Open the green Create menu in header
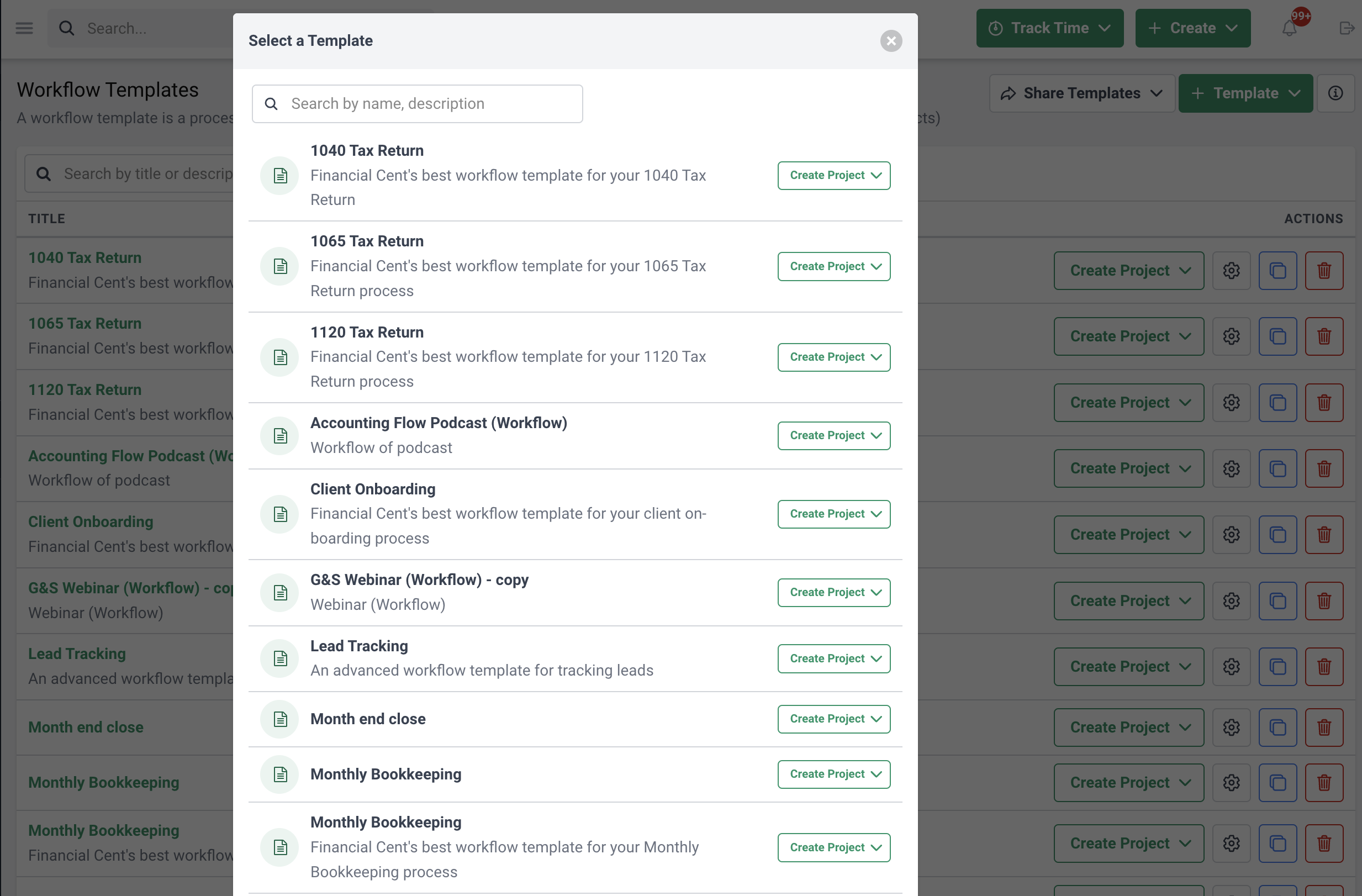The width and height of the screenshot is (1362, 896). click(1192, 28)
